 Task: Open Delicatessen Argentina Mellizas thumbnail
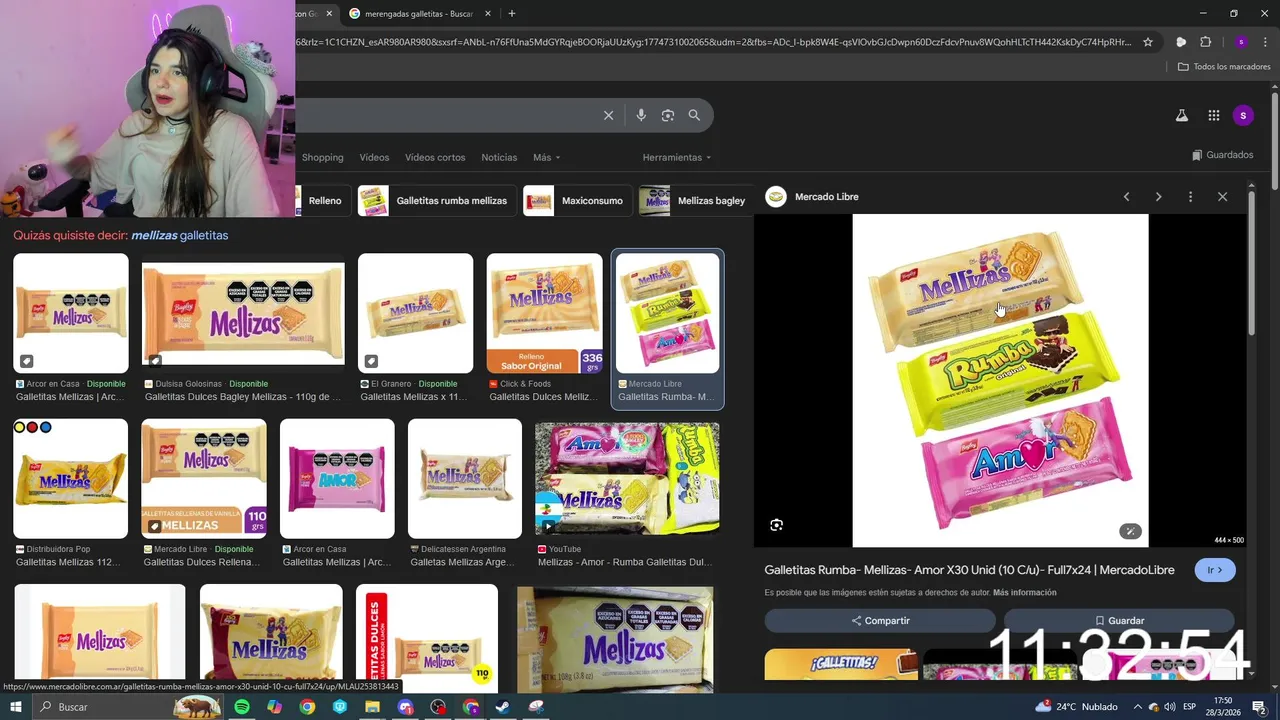(464, 478)
